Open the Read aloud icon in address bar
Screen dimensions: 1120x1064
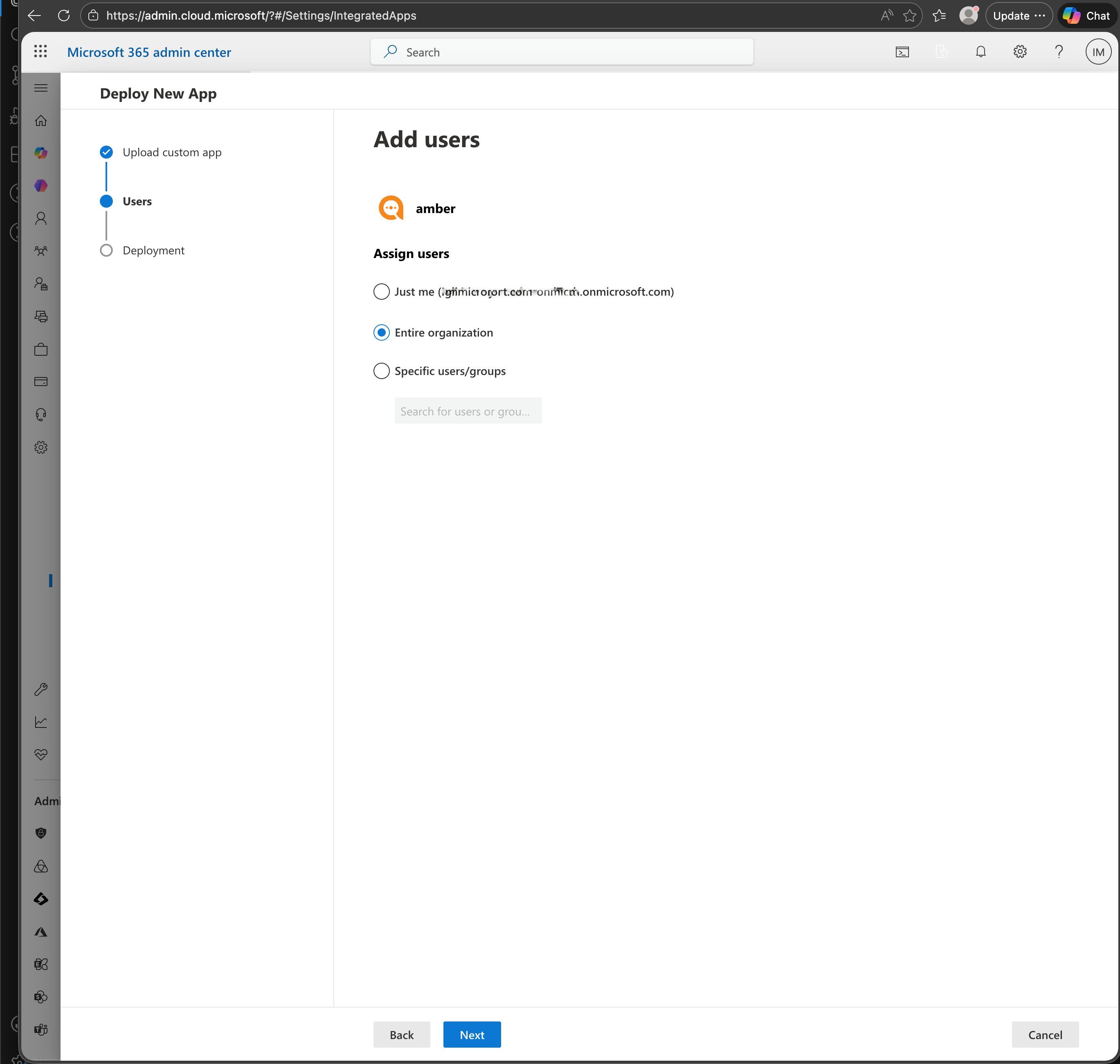(886, 16)
